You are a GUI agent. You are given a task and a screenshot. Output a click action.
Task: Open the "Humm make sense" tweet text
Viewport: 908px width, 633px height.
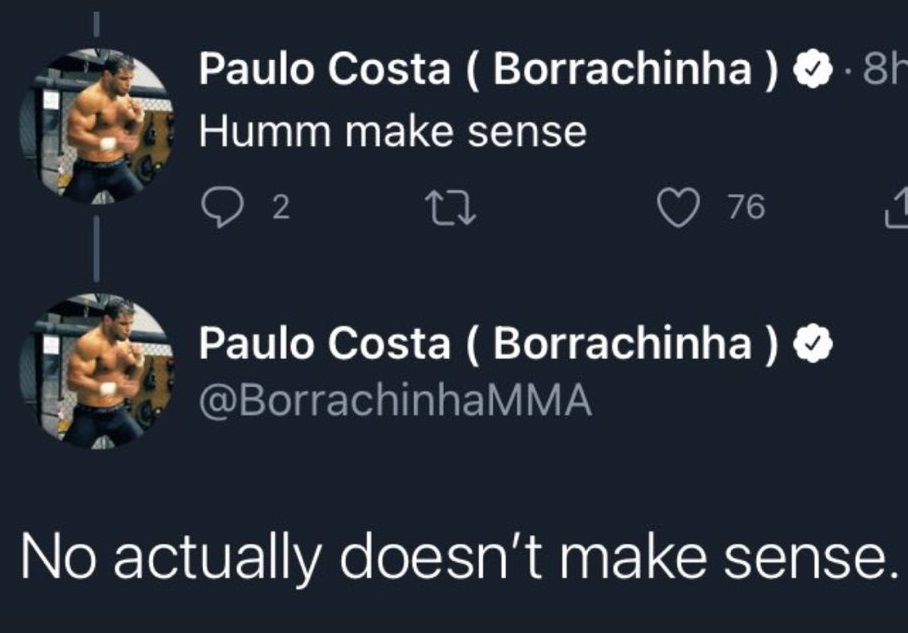click(x=392, y=131)
